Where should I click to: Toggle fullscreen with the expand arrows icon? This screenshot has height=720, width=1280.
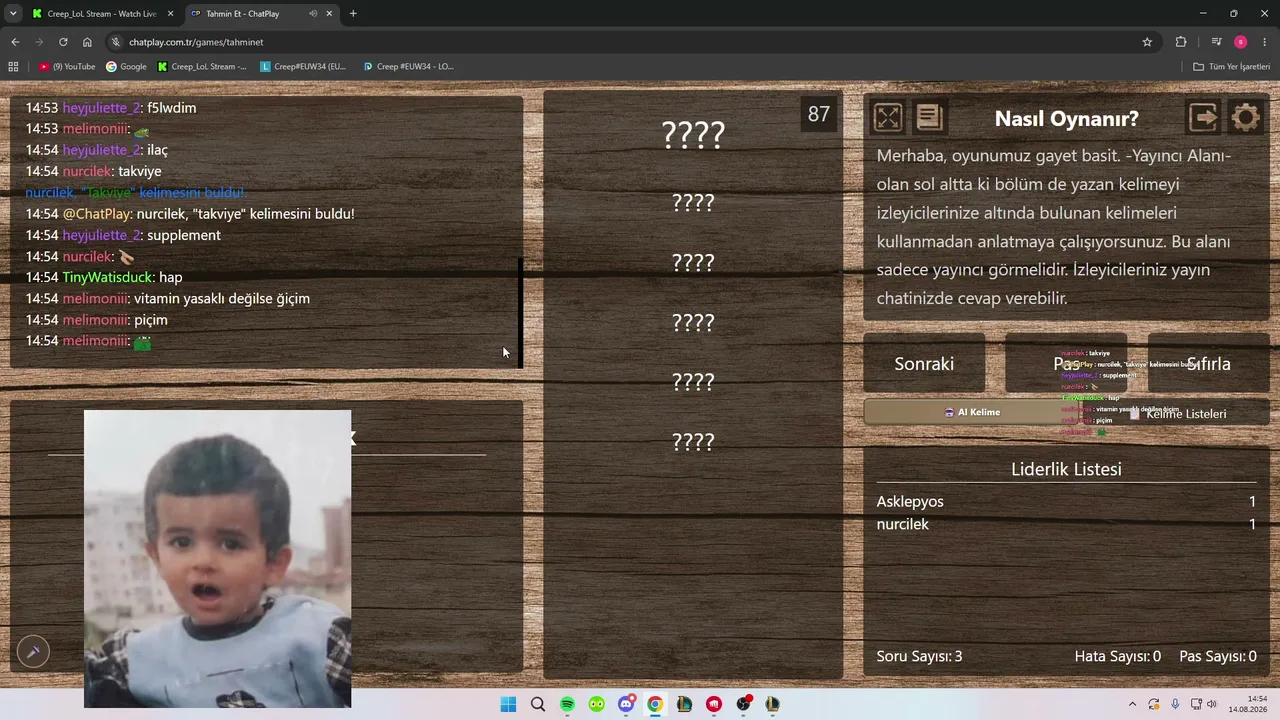coord(887,118)
